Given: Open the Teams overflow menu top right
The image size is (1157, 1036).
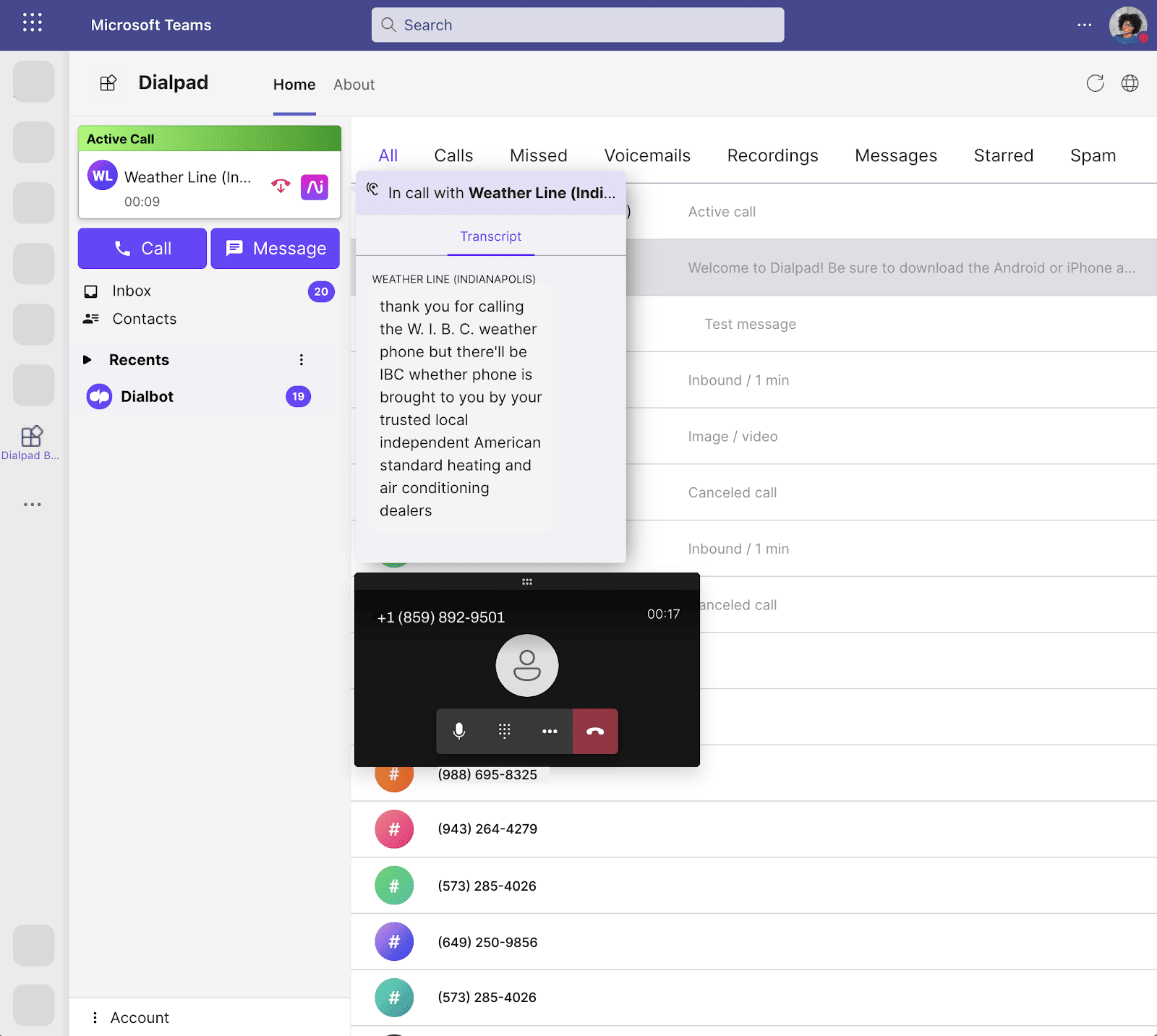Looking at the screenshot, I should point(1084,25).
